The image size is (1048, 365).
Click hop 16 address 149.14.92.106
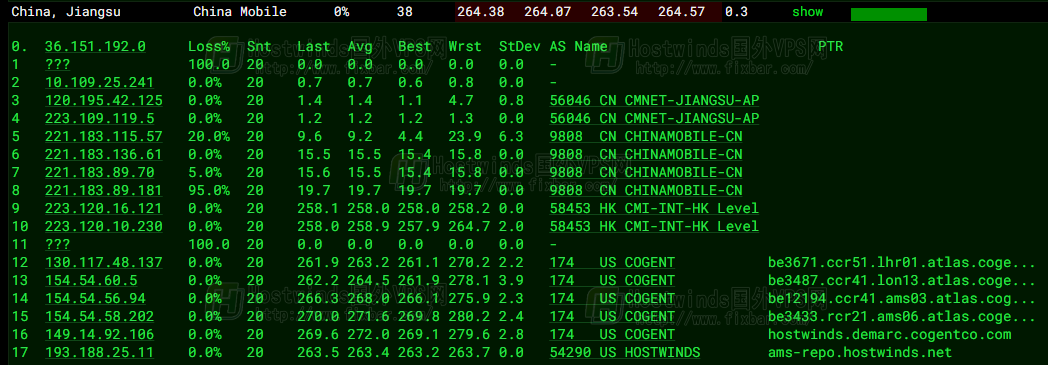pyautogui.click(x=99, y=334)
